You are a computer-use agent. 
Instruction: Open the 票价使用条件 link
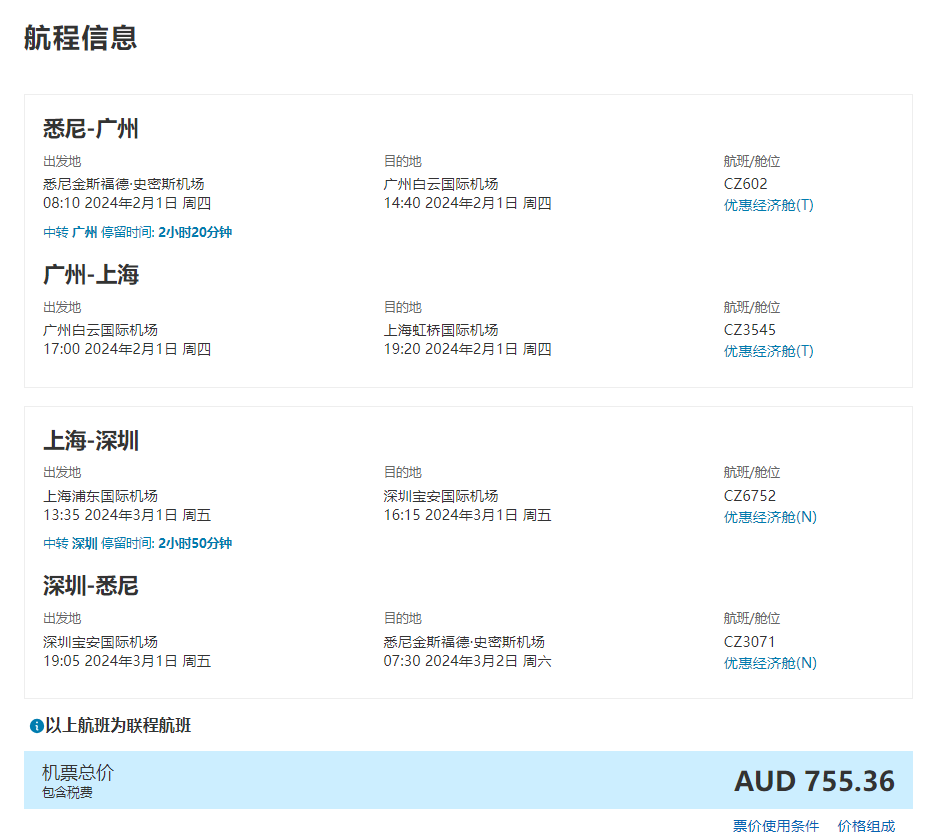click(775, 826)
